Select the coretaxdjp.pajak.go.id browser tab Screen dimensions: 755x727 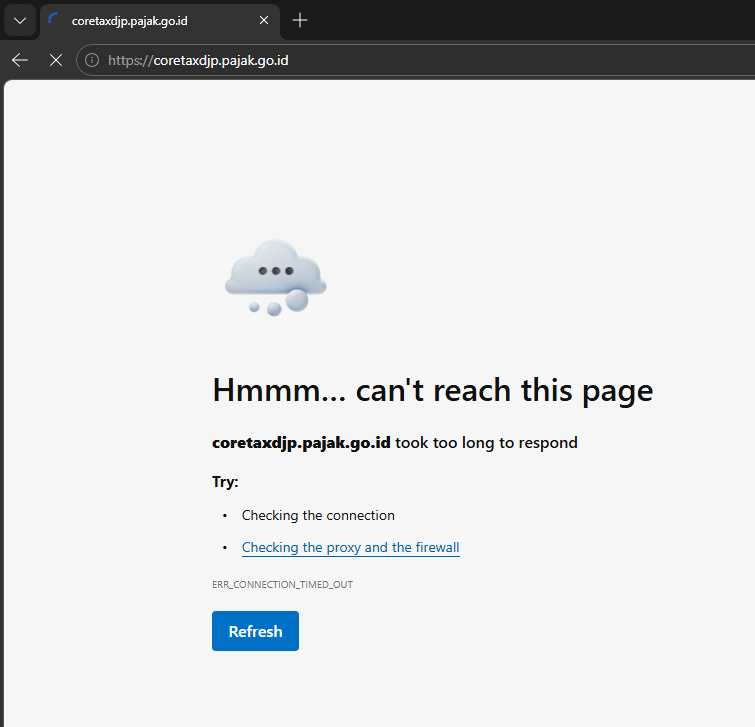pyautogui.click(x=160, y=21)
